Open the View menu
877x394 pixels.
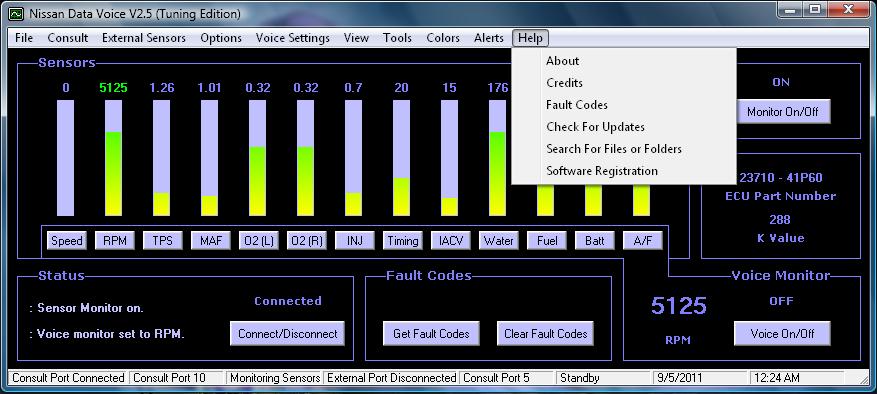click(356, 38)
